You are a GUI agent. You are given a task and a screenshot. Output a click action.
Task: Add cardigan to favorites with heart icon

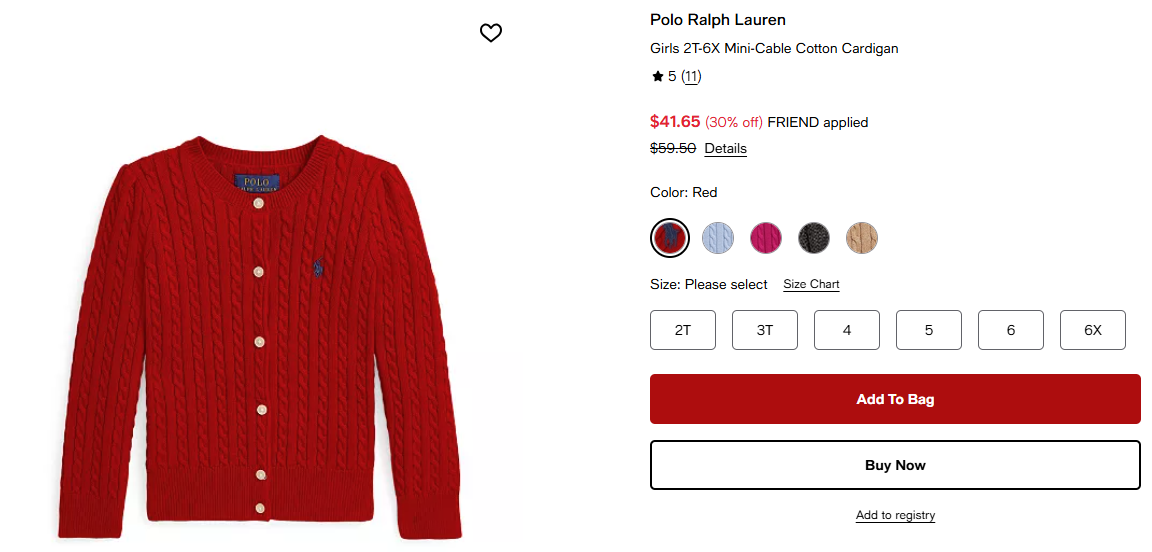[490, 33]
